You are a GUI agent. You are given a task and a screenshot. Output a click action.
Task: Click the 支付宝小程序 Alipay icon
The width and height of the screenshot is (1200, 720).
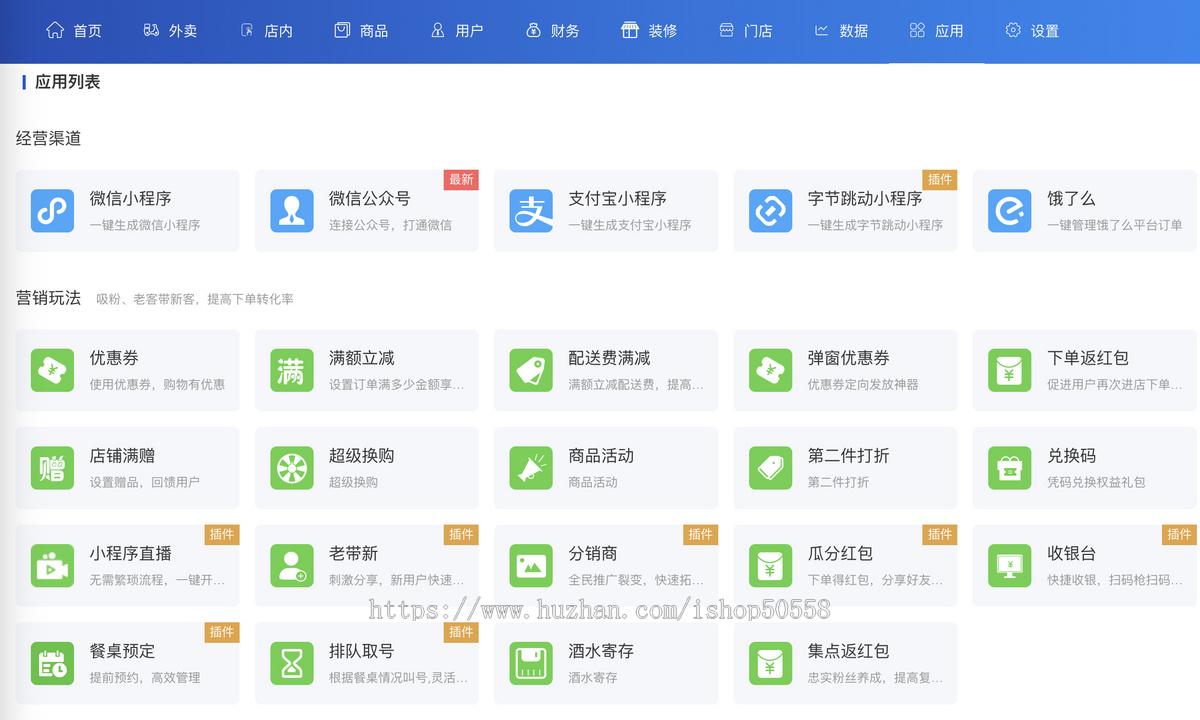tap(531, 211)
